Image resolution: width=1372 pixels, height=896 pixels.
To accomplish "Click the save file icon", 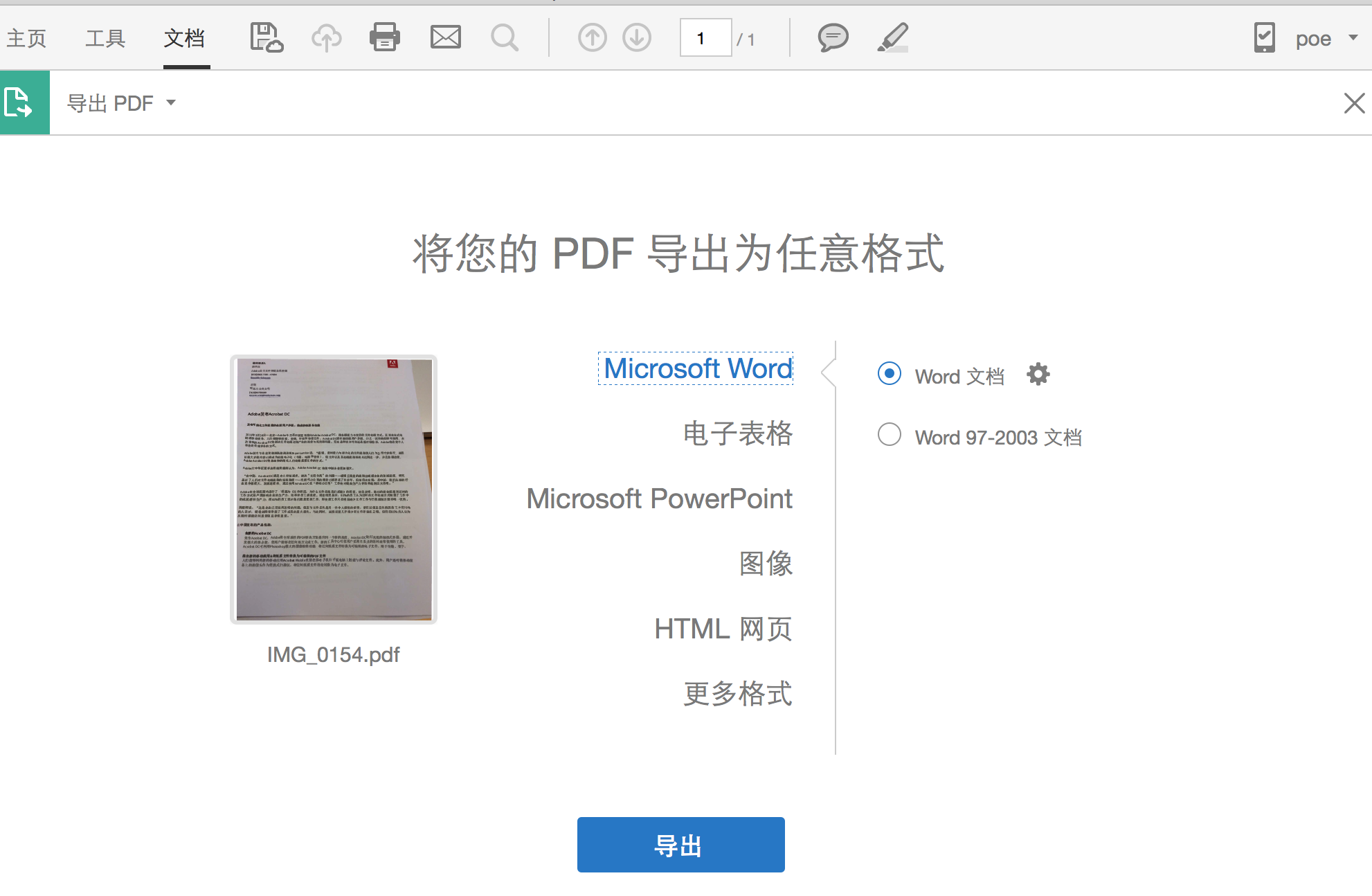I will point(267,37).
